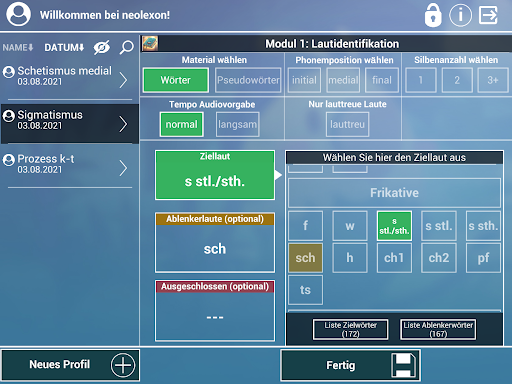512x384 pixels.
Task: Sort profiles by DATUM
Action: point(64,48)
